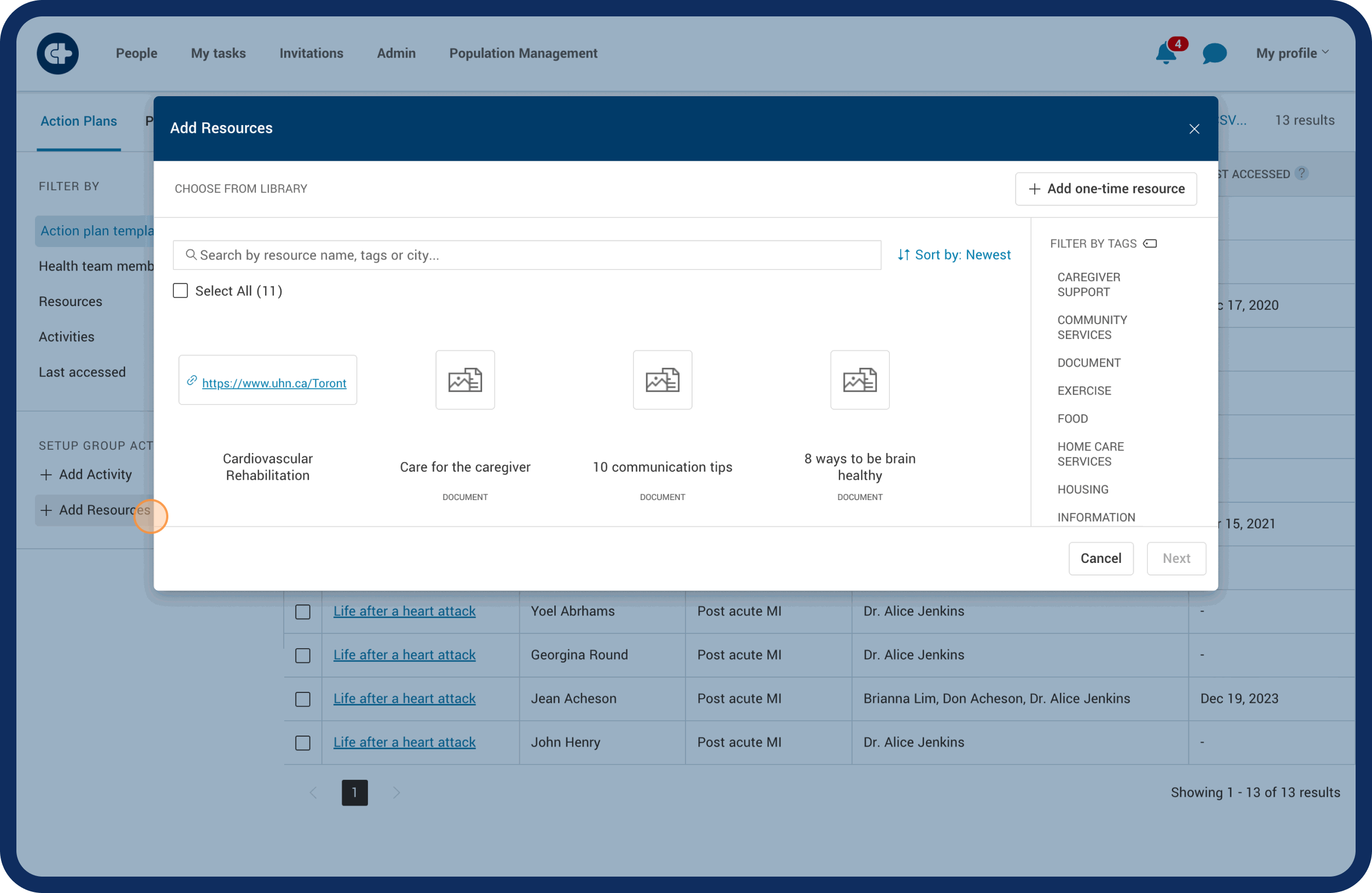The image size is (1372, 893).
Task: Open the chat messages icon
Action: click(1213, 54)
